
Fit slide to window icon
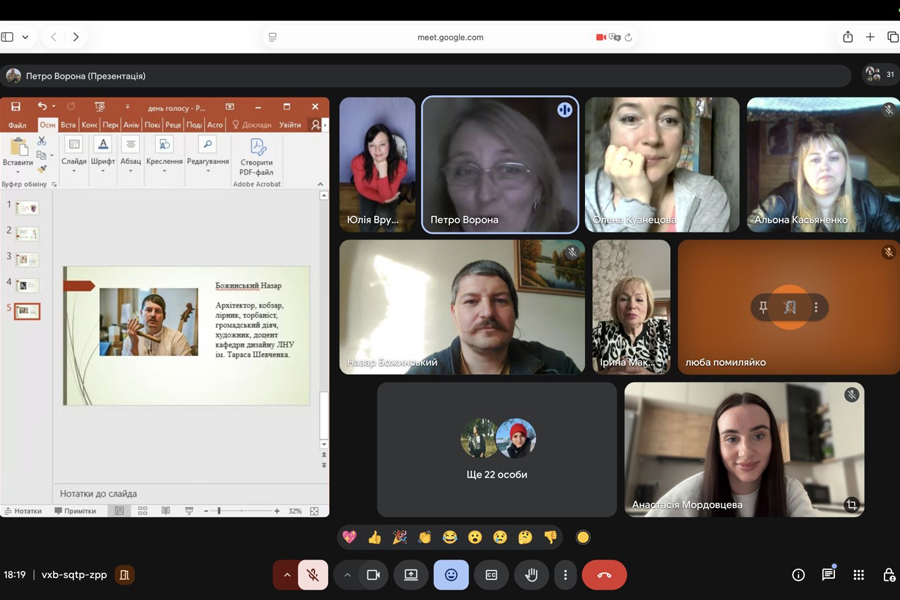click(314, 511)
